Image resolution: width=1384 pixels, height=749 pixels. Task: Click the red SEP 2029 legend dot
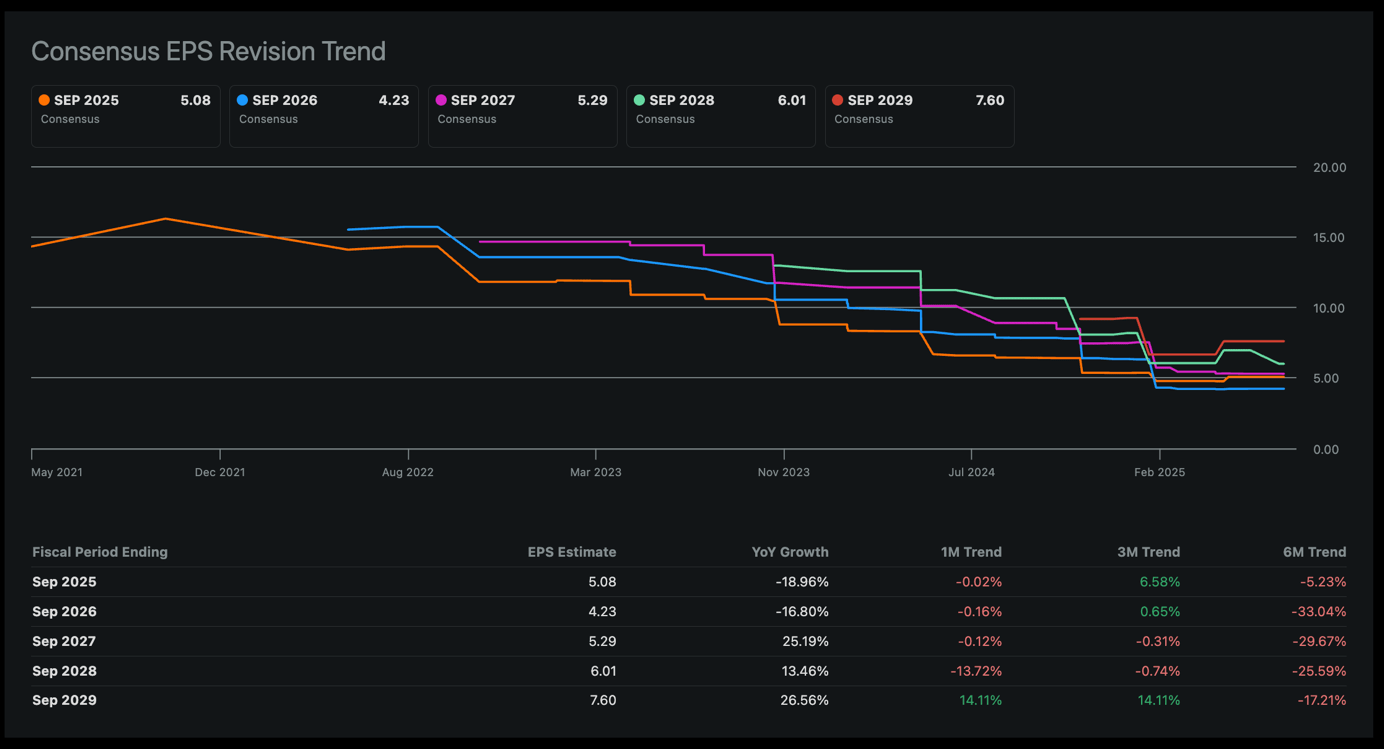[x=838, y=100]
